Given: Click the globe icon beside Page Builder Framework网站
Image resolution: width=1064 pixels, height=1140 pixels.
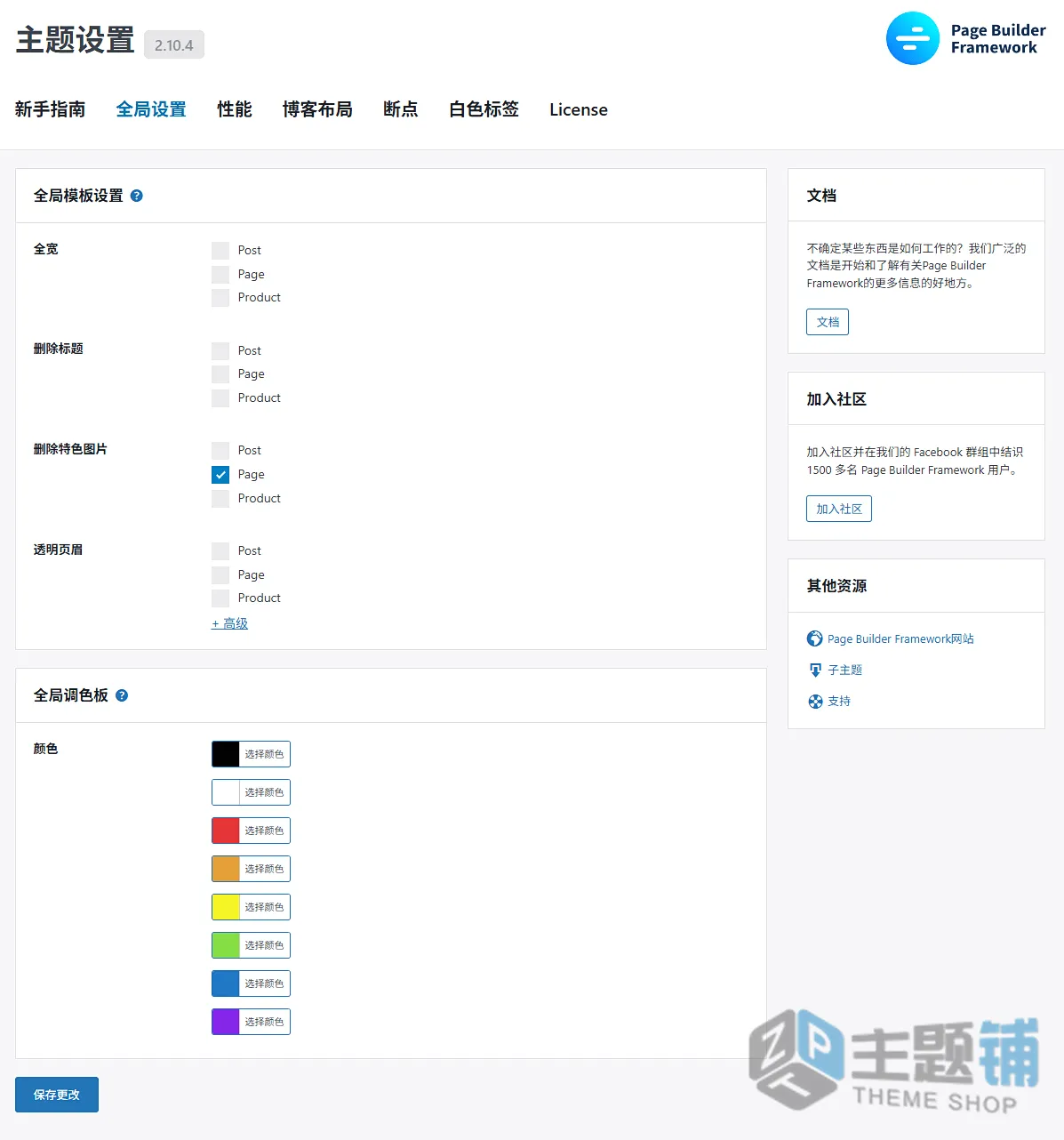Looking at the screenshot, I should pyautogui.click(x=815, y=638).
